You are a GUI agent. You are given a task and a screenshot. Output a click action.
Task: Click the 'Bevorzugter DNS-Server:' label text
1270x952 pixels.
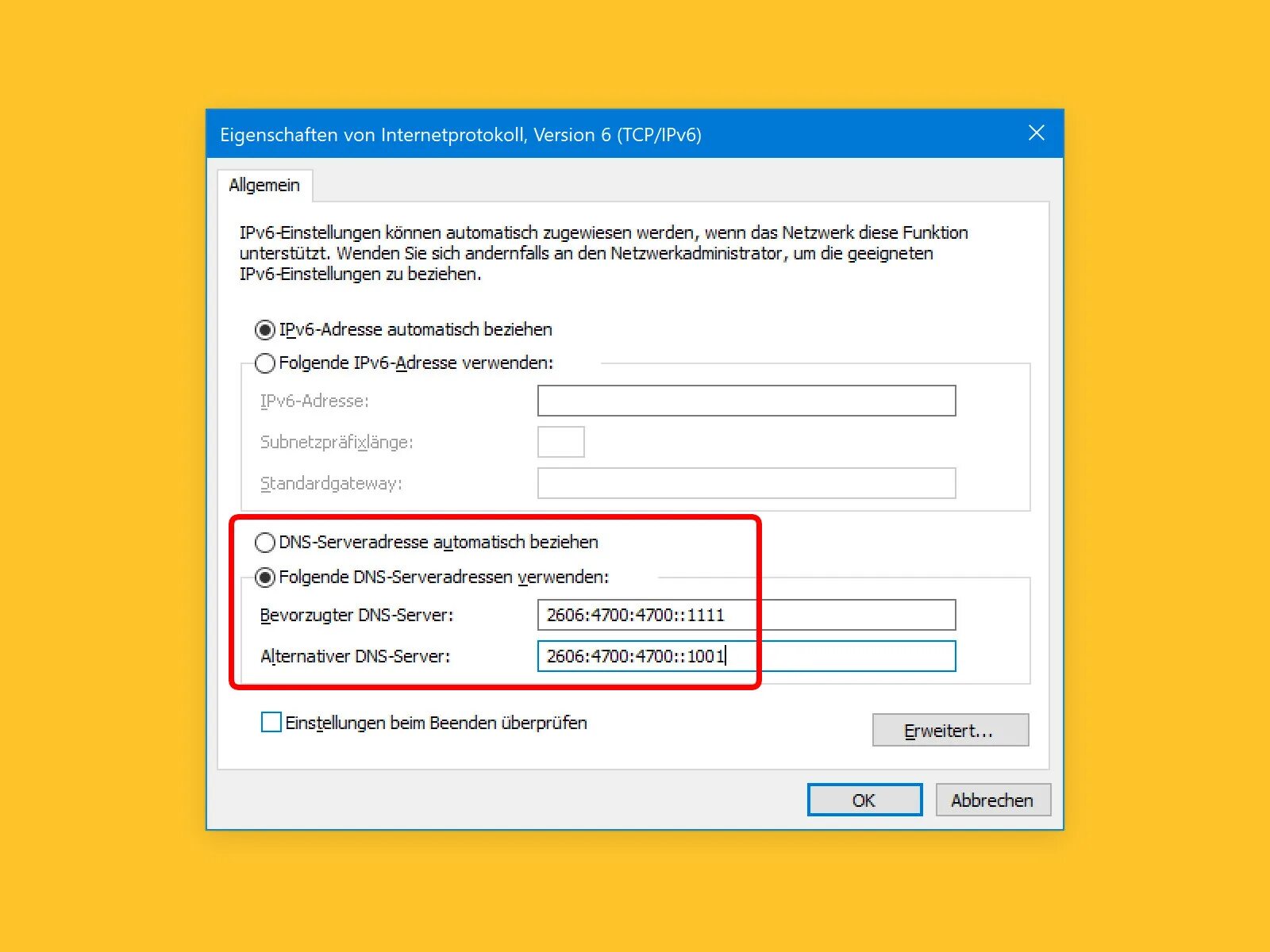coord(356,615)
